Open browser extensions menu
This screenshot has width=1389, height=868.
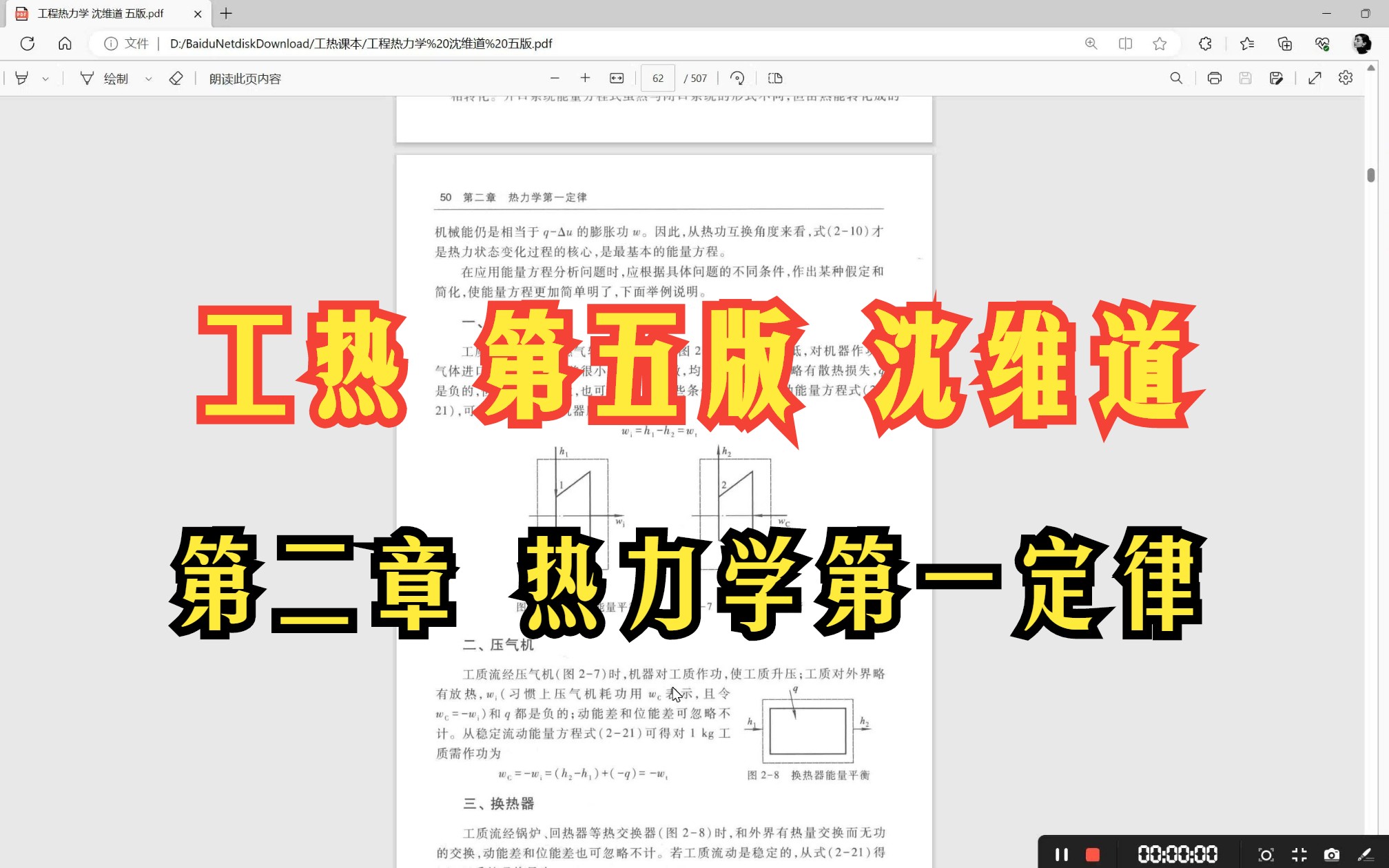1205,43
